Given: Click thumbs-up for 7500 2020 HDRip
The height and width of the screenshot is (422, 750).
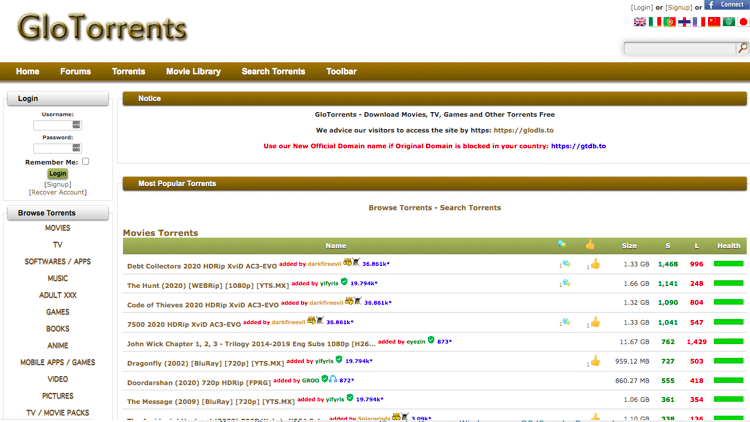Looking at the screenshot, I should [x=595, y=322].
